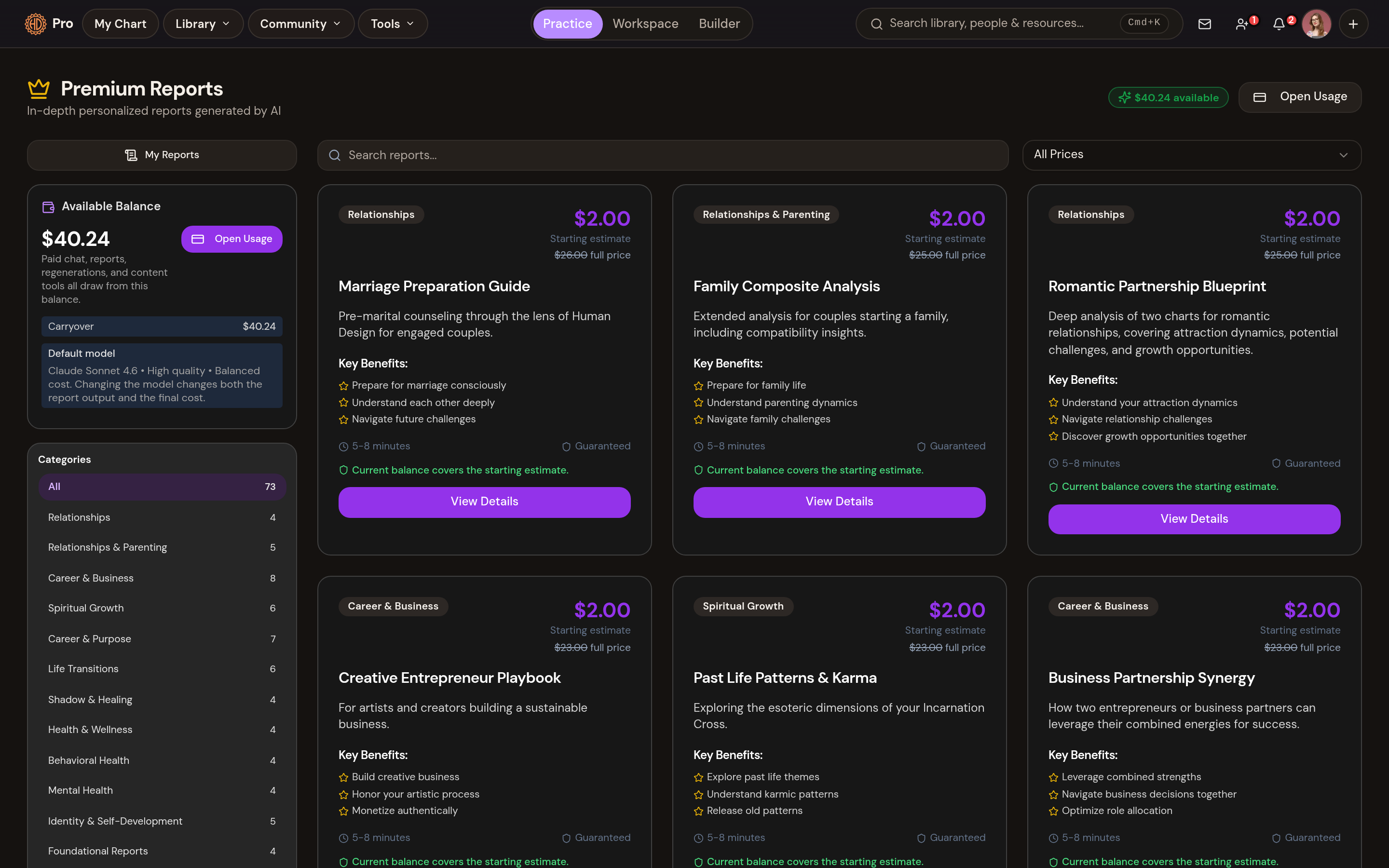Image resolution: width=1389 pixels, height=868 pixels.
Task: Click Spiritual Growth tag on Past Life card
Action: point(743,606)
